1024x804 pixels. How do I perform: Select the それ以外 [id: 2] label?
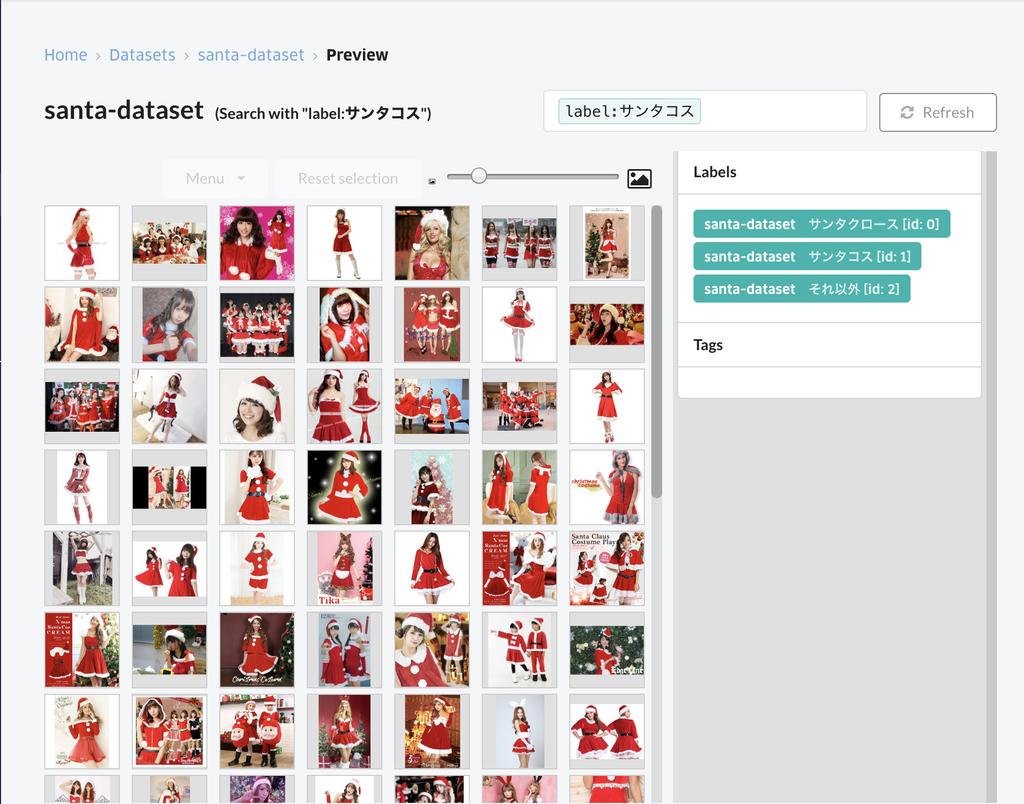point(801,289)
